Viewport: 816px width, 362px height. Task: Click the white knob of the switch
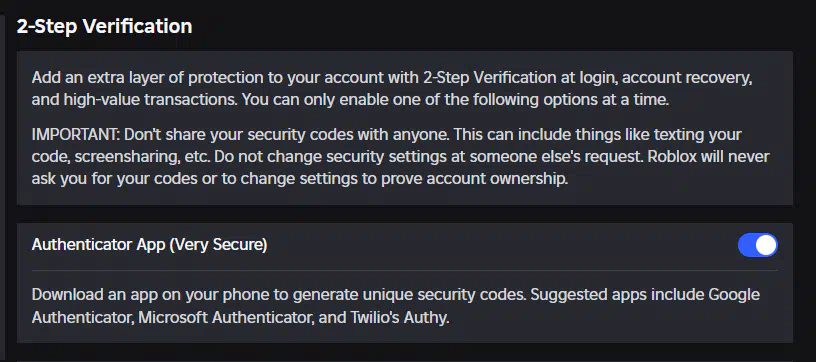(x=766, y=245)
